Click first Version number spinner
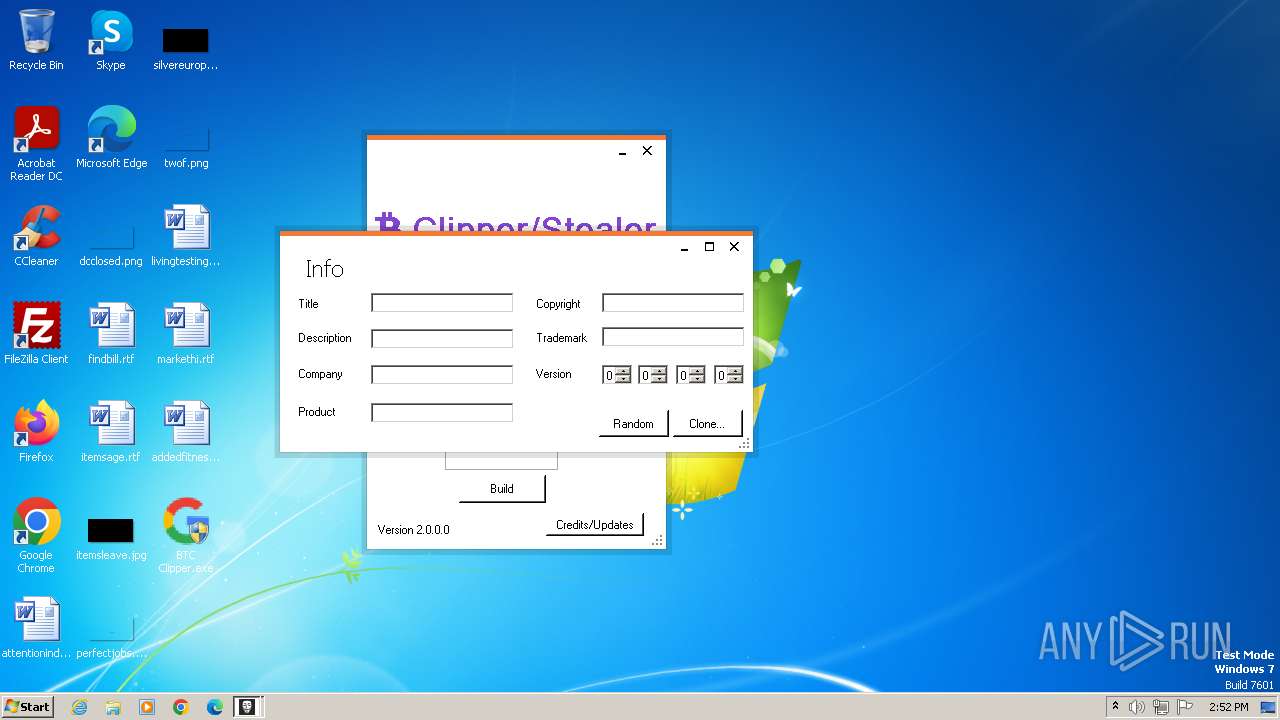This screenshot has width=1280, height=720. point(617,375)
